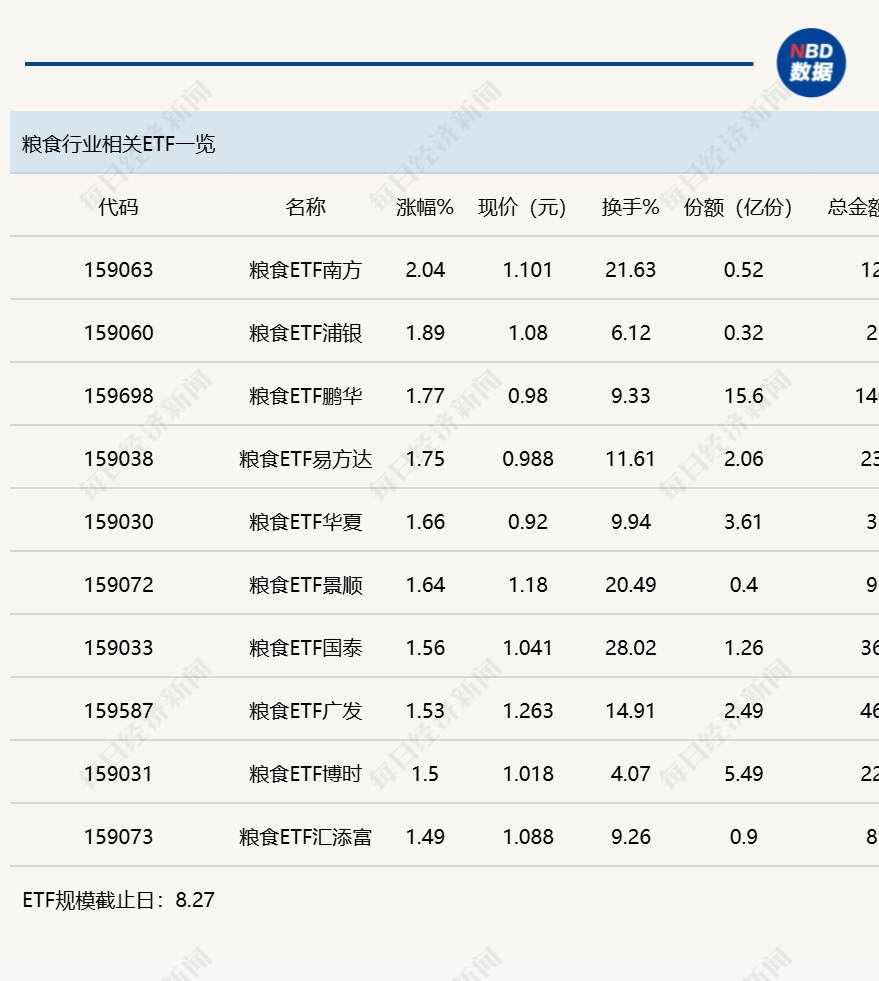Click the 名称 column header
Image resolution: width=879 pixels, height=981 pixels.
(x=305, y=207)
